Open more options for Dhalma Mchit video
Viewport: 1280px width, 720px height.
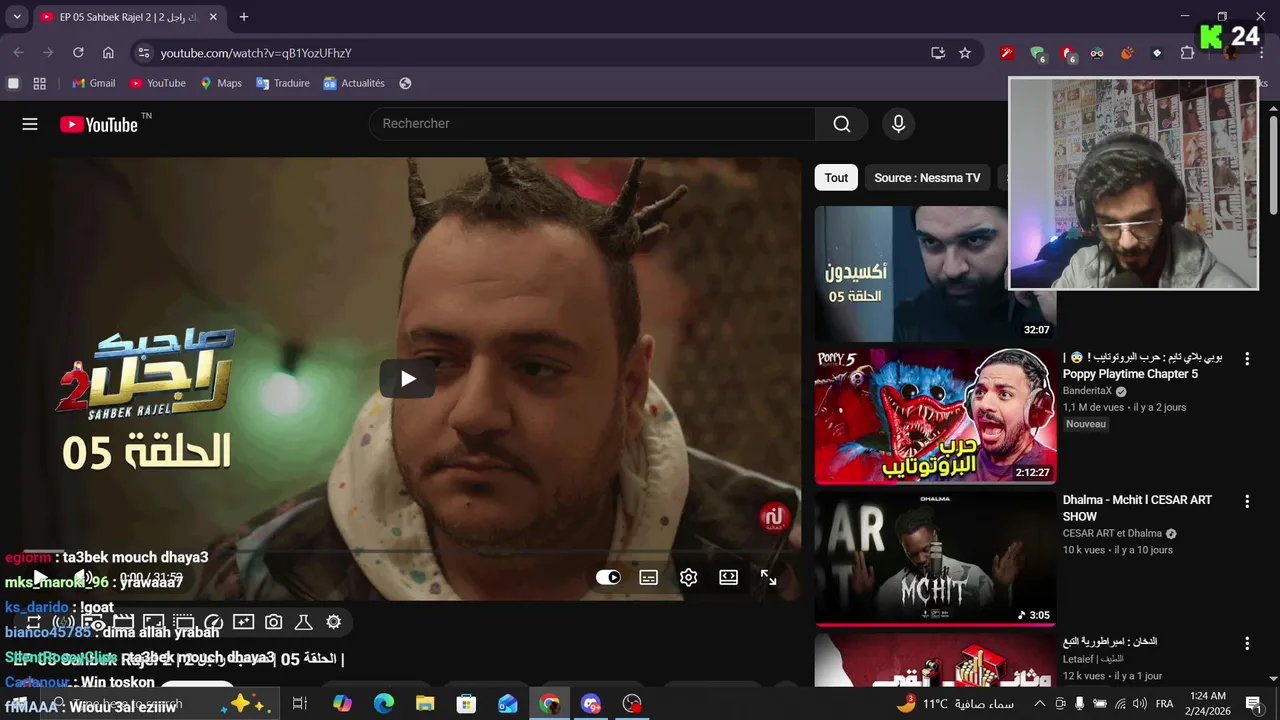(1247, 502)
